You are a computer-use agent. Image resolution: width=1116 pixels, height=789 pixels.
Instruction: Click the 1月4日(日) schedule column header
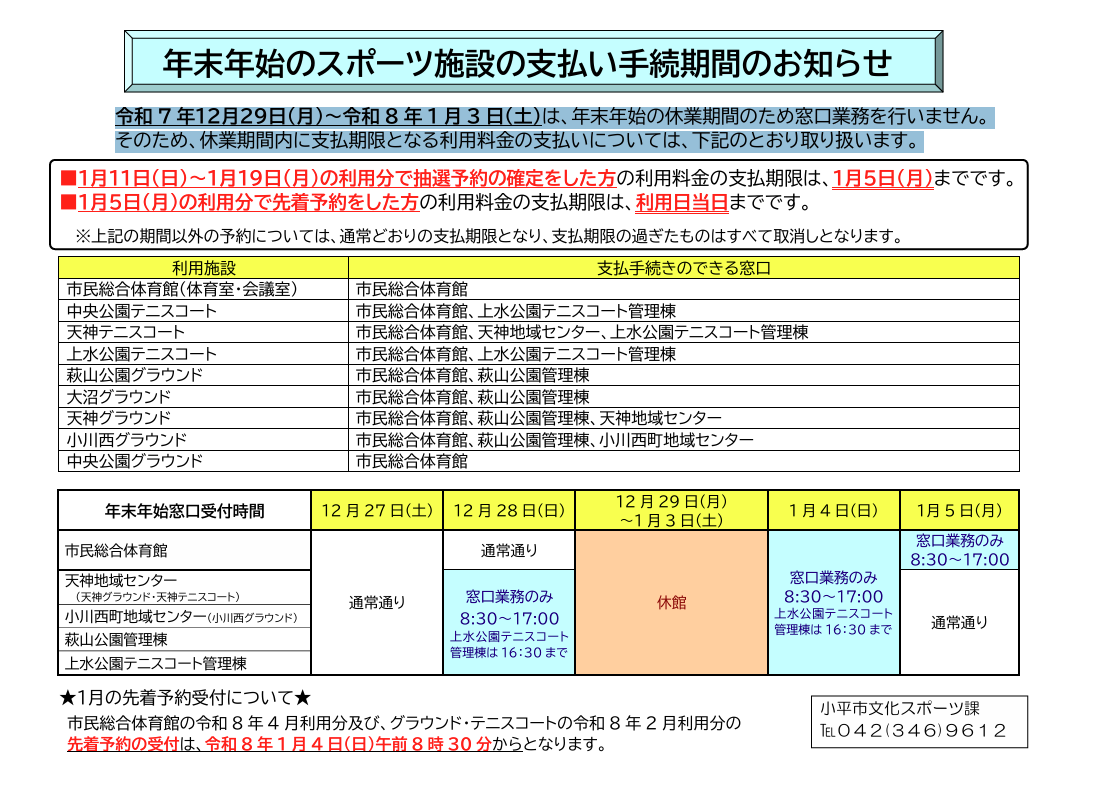833,510
